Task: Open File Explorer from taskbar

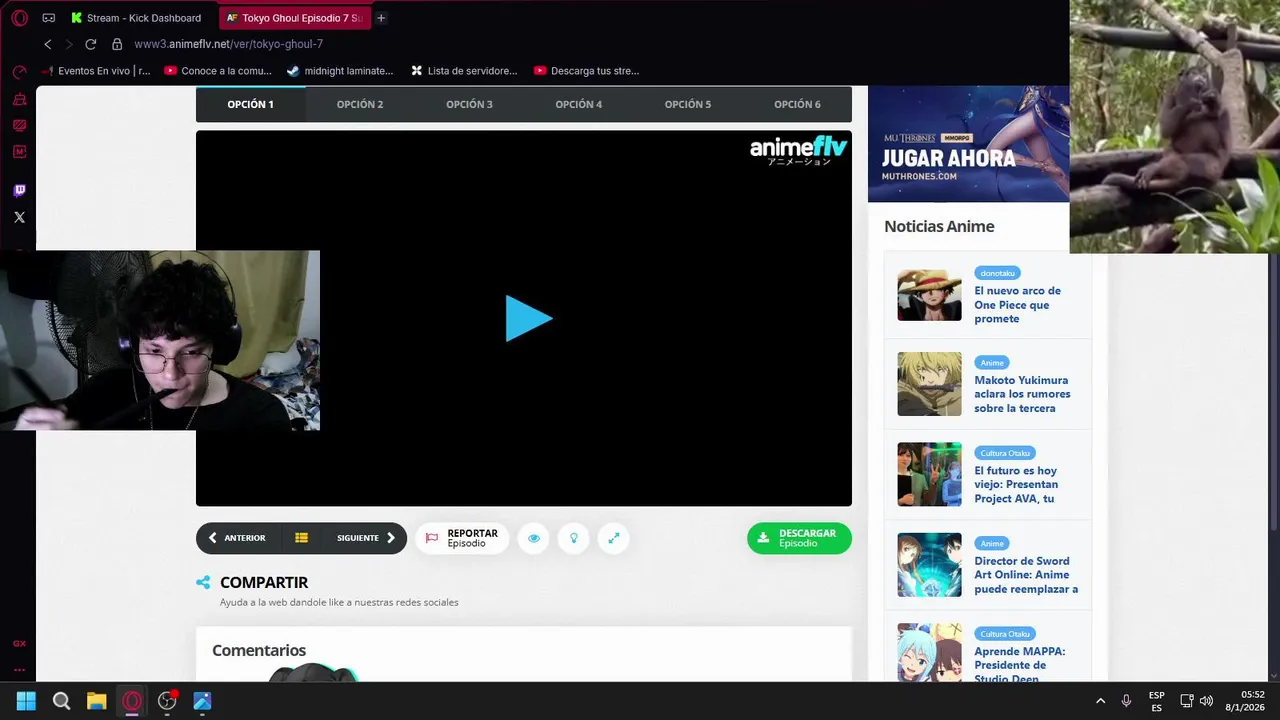Action: click(96, 701)
